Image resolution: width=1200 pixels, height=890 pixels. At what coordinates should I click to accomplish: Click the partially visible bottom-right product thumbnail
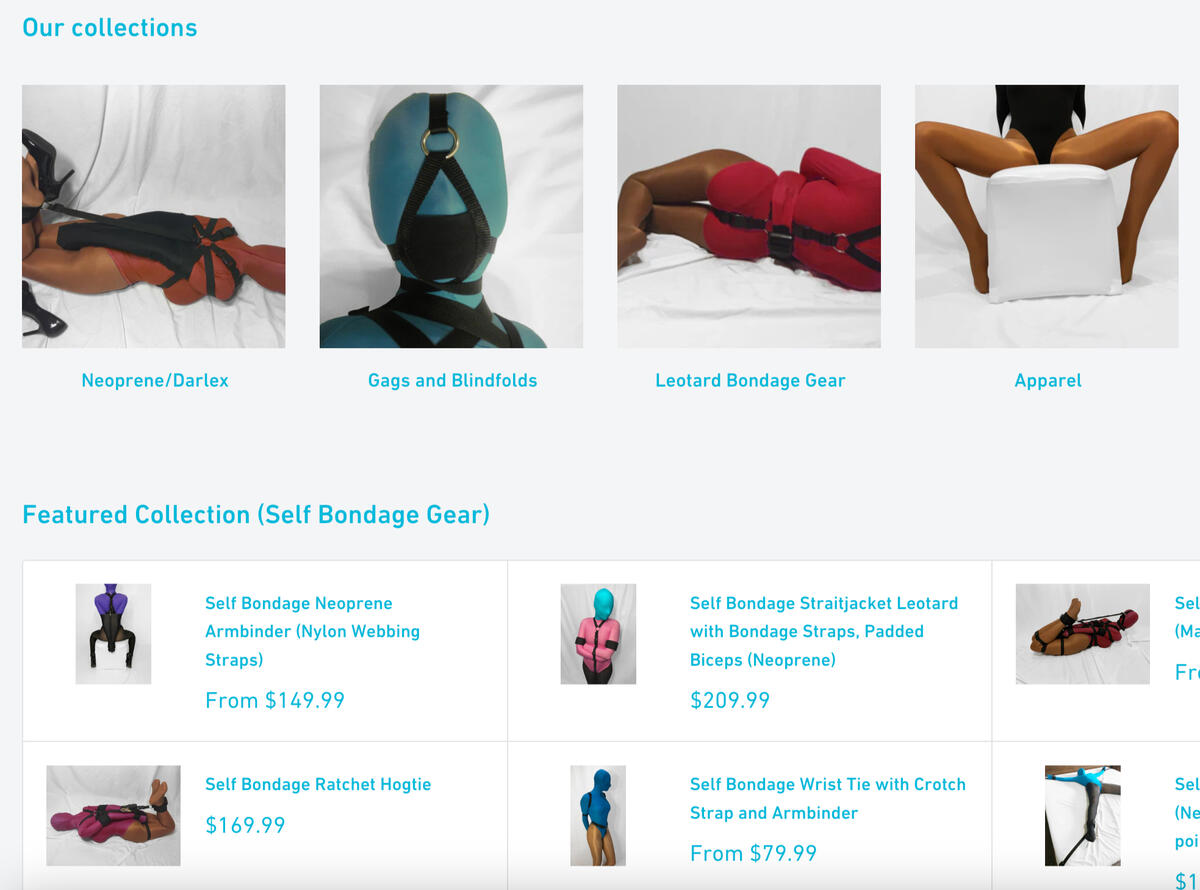[1083, 816]
